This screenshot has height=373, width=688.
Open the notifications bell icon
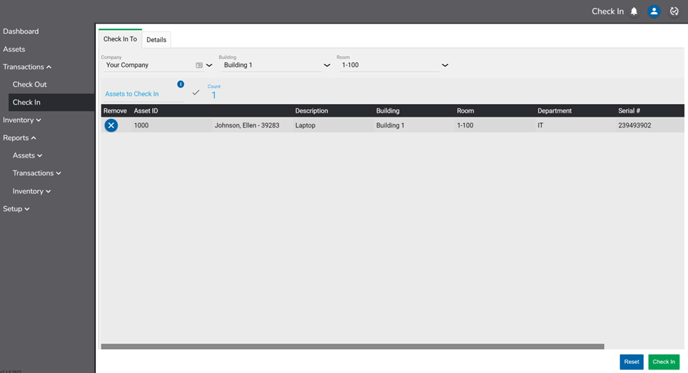coord(634,11)
